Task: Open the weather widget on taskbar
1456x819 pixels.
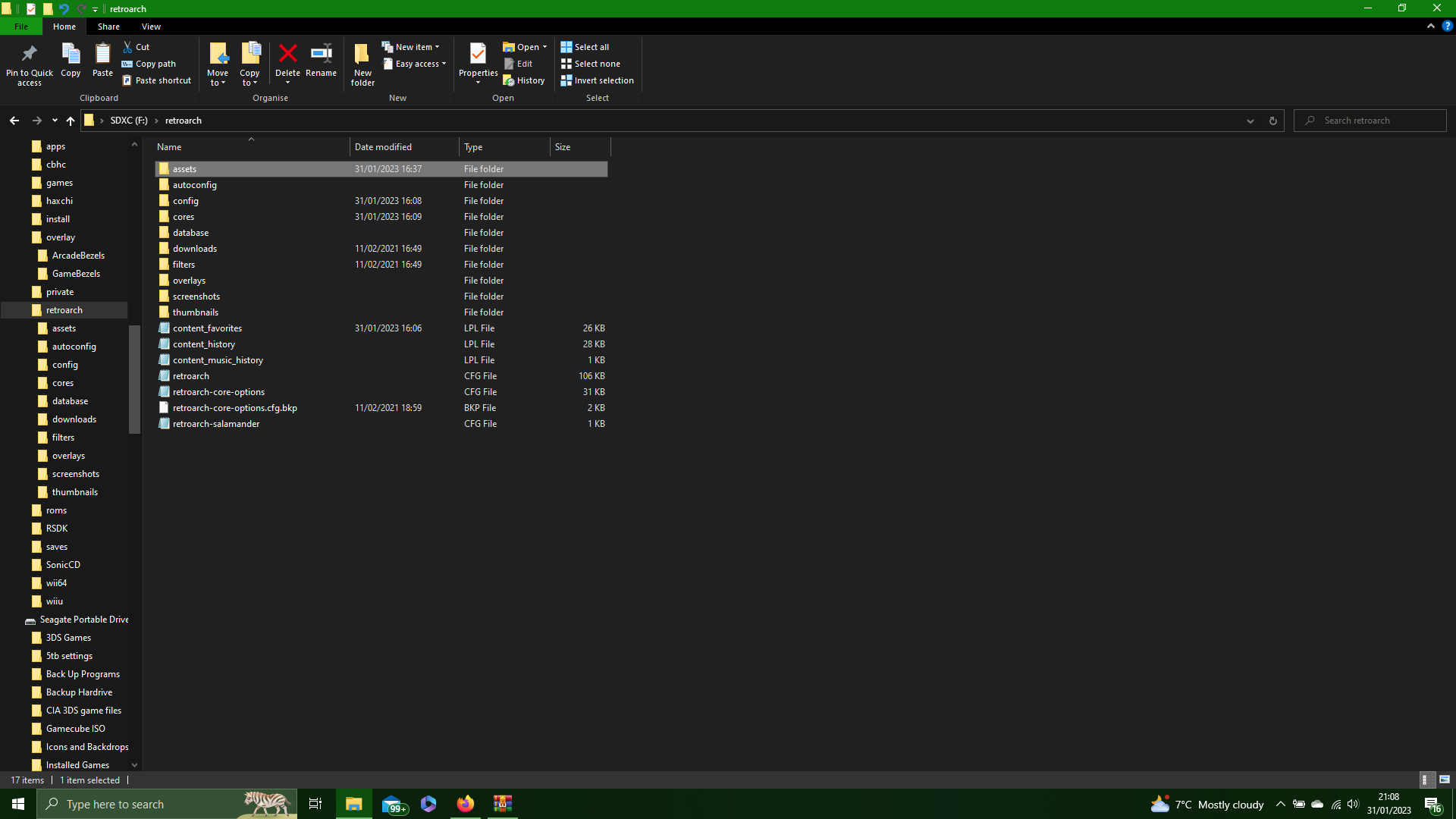Action: [1207, 805]
